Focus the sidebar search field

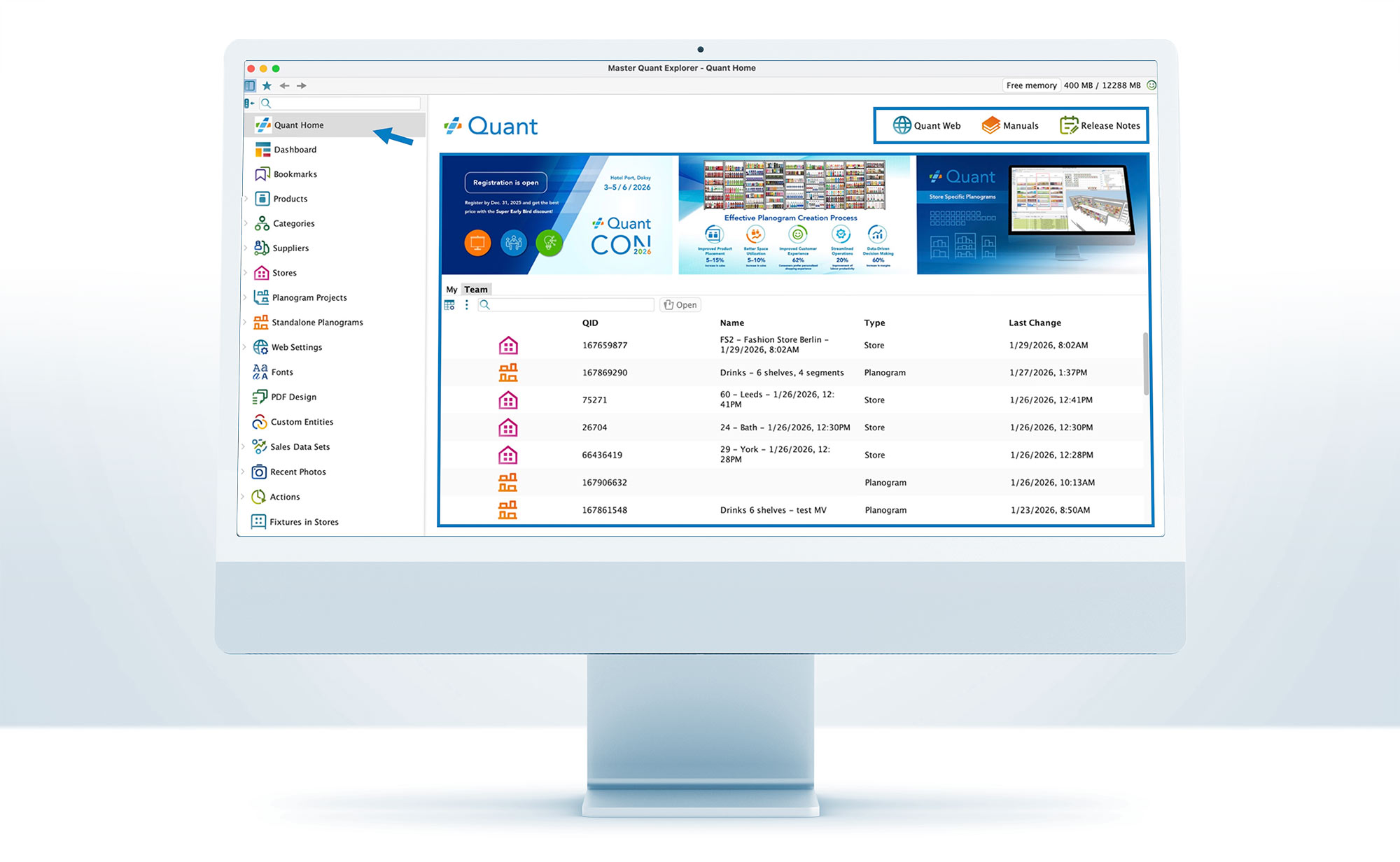click(x=340, y=103)
